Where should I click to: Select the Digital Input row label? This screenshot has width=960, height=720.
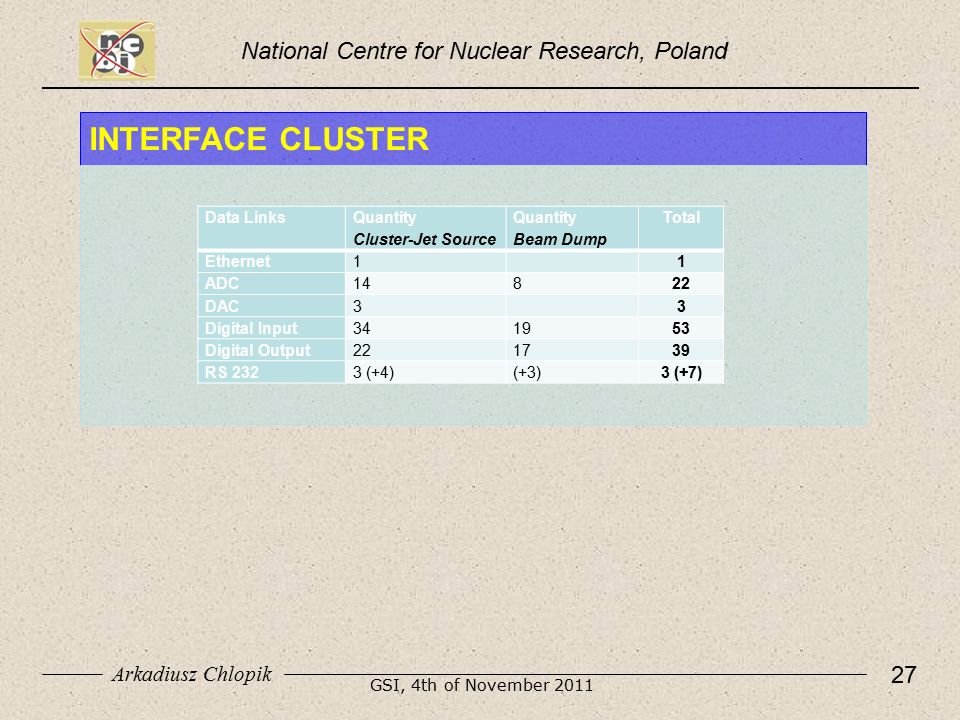[x=251, y=328]
